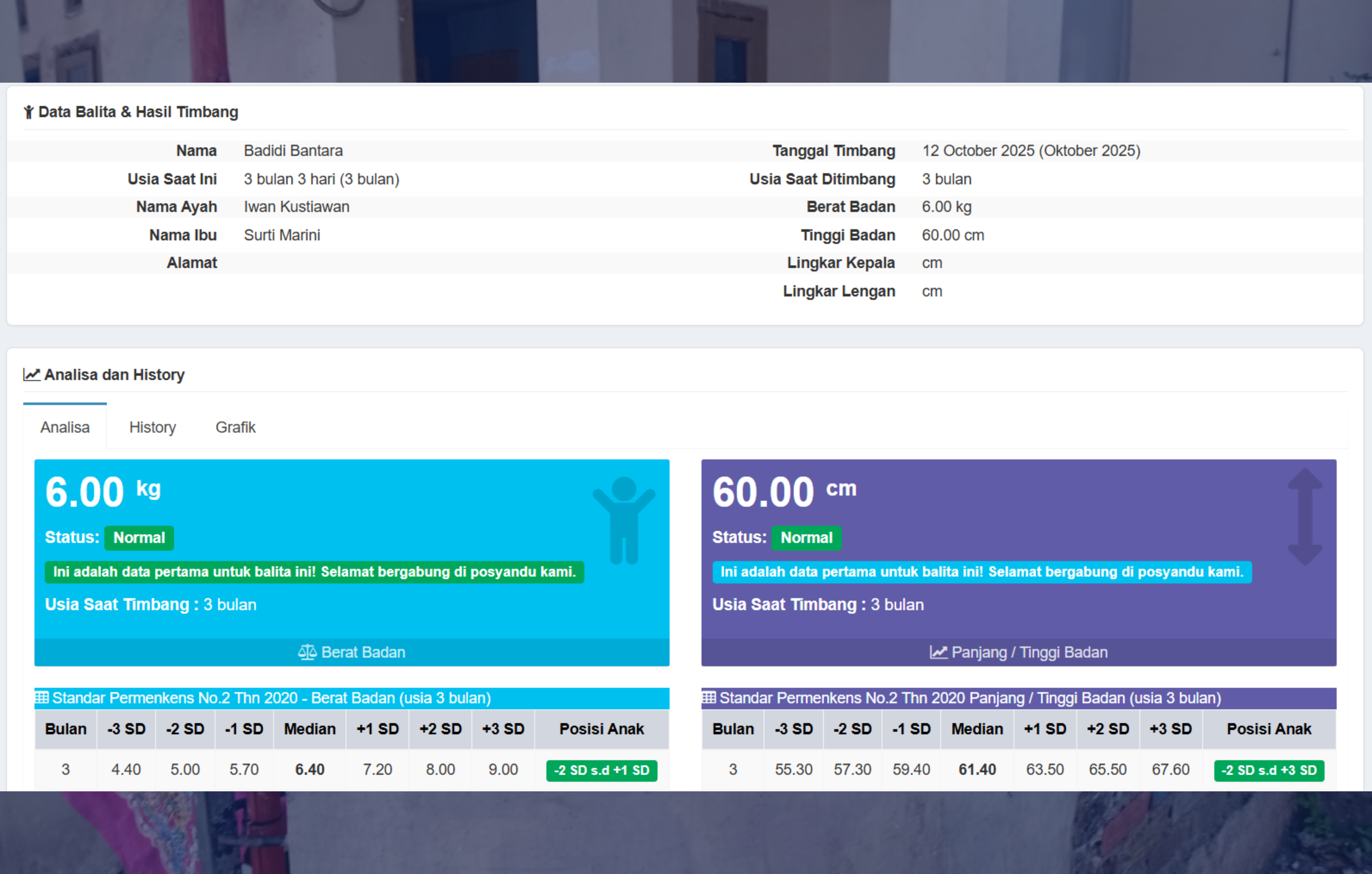Select the Analisa tab
Image resolution: width=1372 pixels, height=874 pixels.
point(65,427)
